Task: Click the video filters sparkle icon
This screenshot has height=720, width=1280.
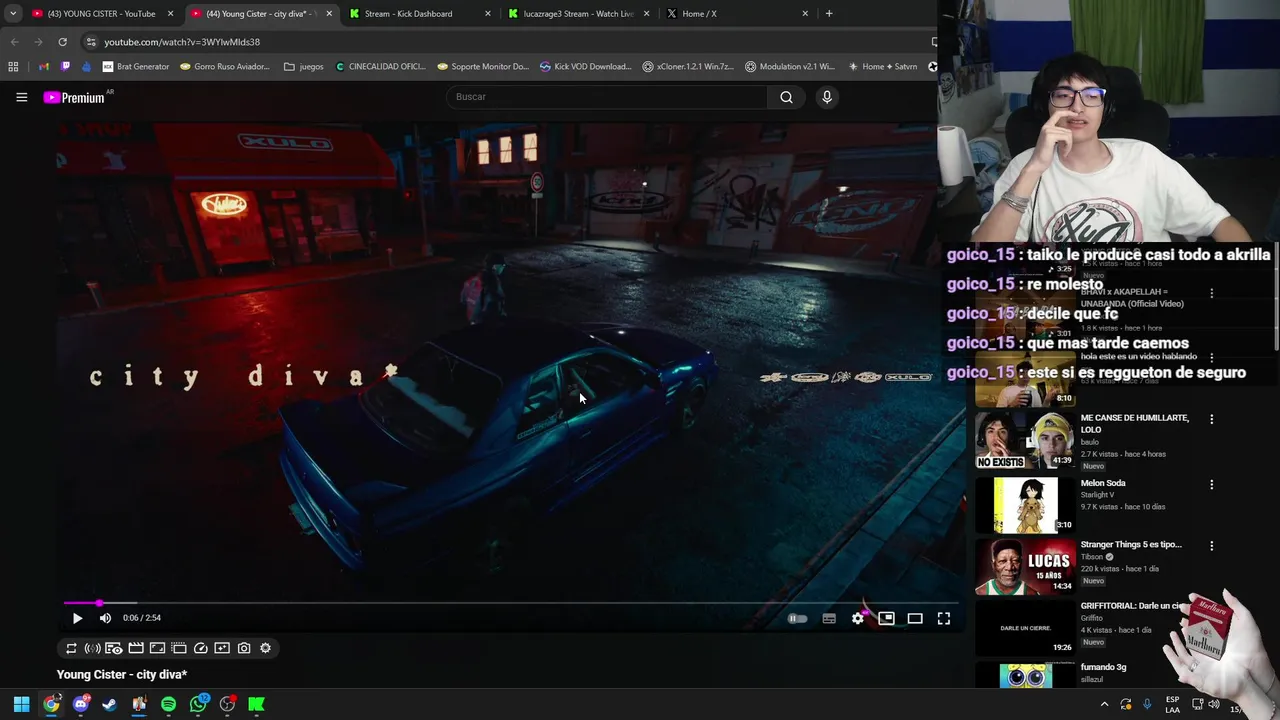Action: click(222, 648)
